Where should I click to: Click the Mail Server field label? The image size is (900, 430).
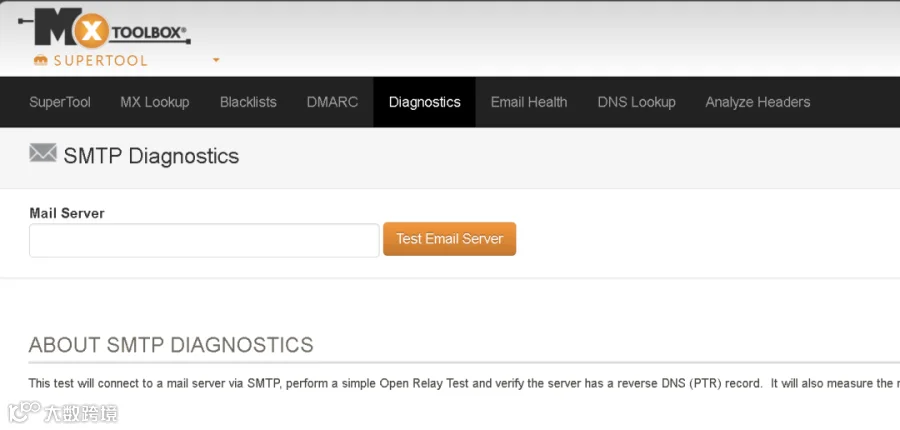coord(67,213)
